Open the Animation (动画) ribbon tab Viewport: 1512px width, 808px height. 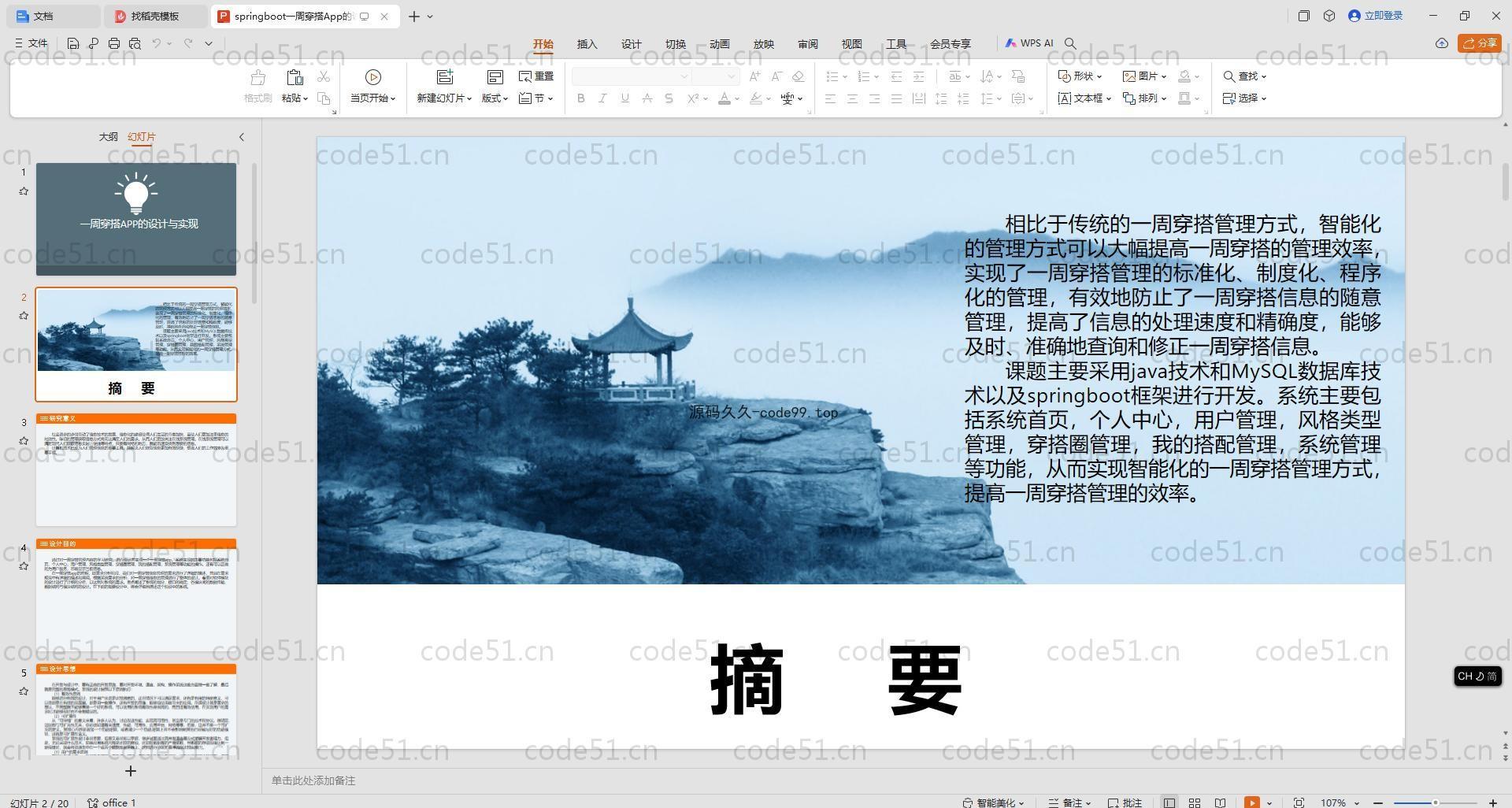pyautogui.click(x=720, y=44)
